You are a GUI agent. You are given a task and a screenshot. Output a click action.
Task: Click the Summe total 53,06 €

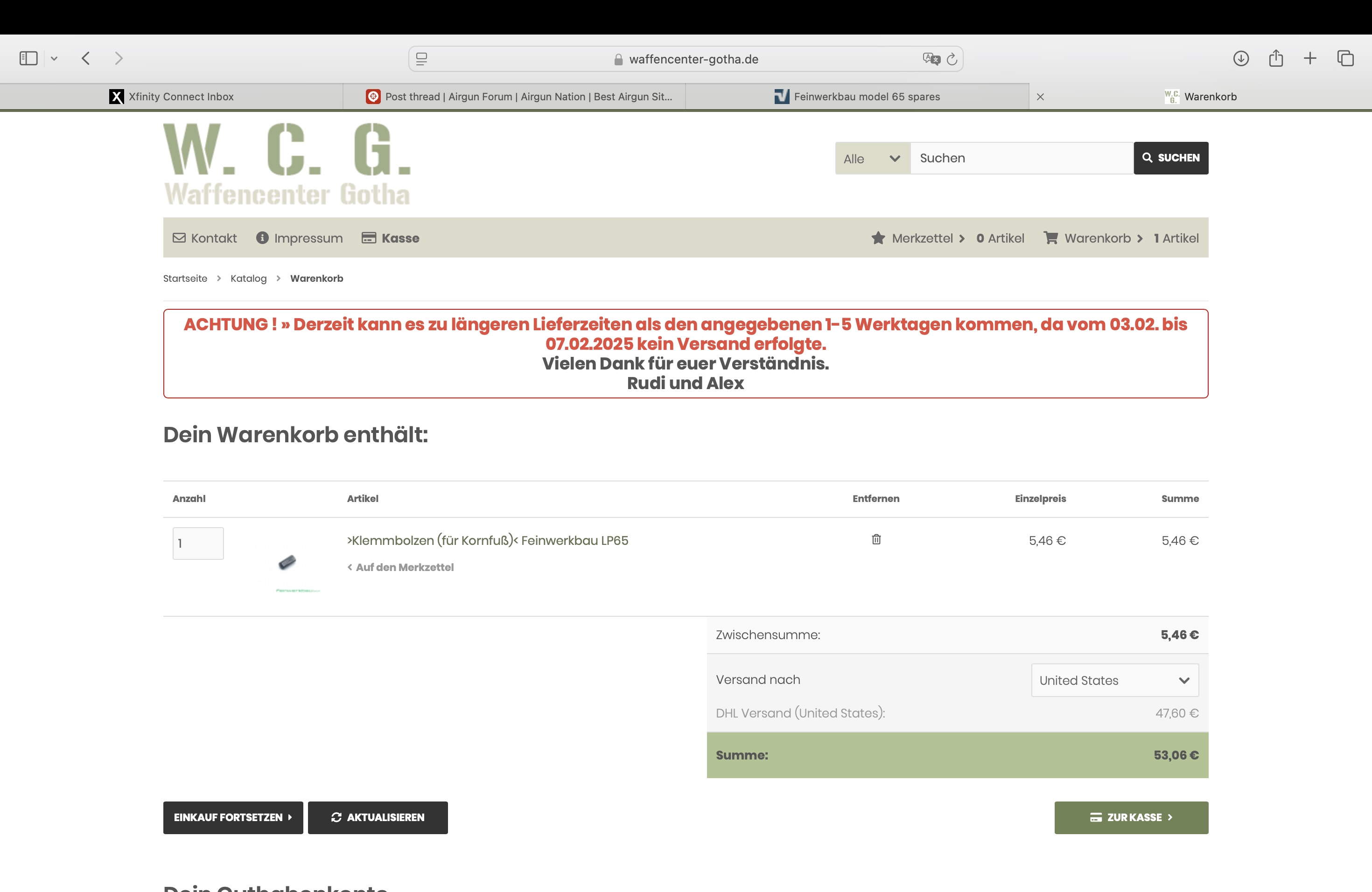(x=1176, y=755)
